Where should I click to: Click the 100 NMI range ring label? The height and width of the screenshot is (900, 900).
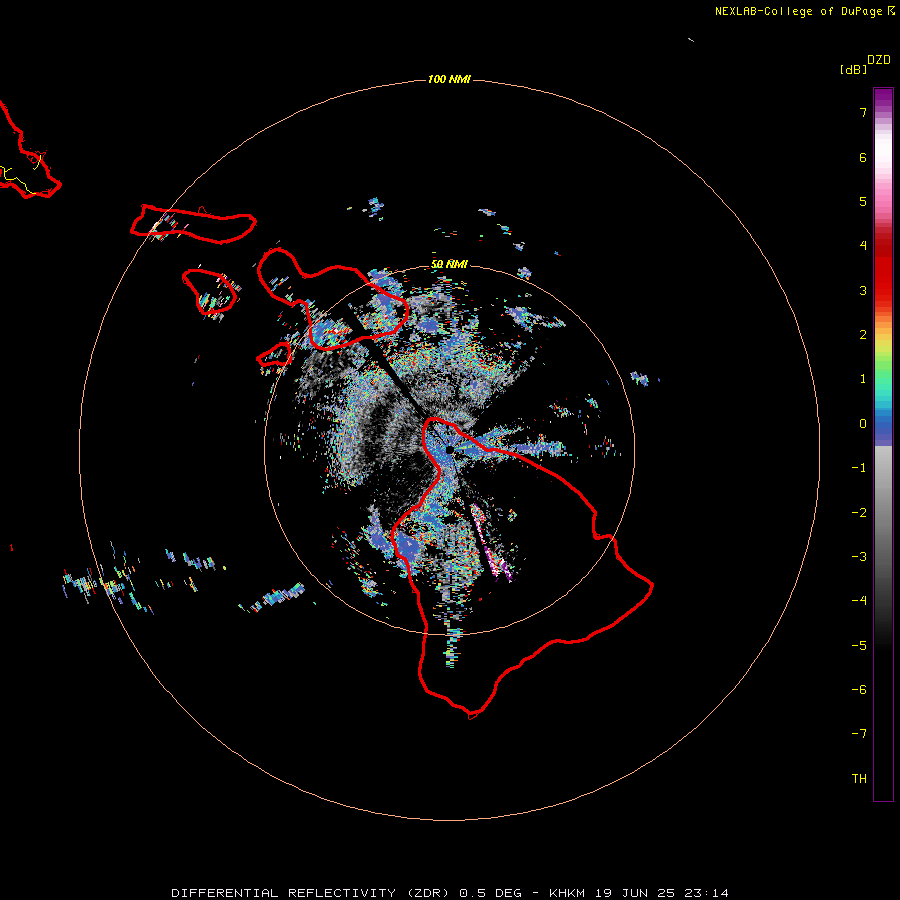(449, 79)
